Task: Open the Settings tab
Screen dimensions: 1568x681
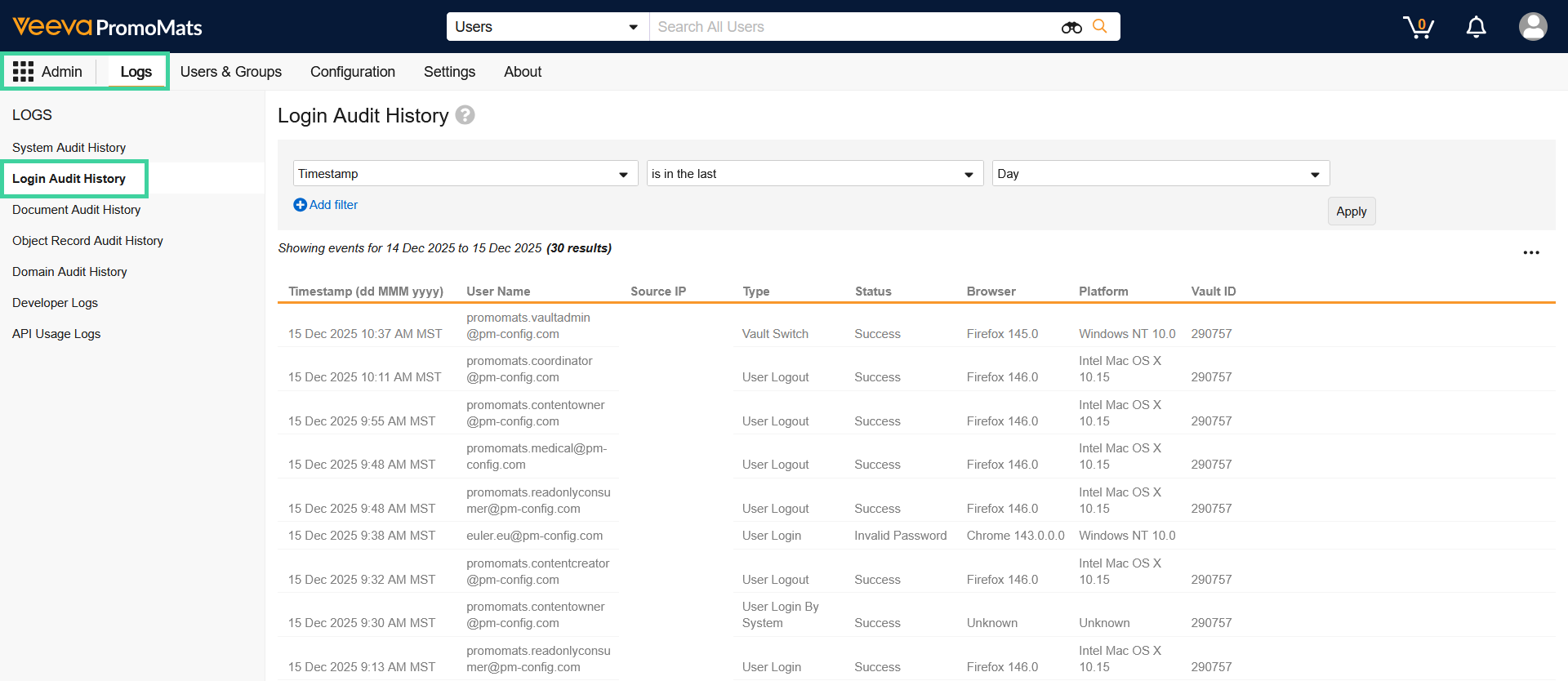Action: point(449,72)
